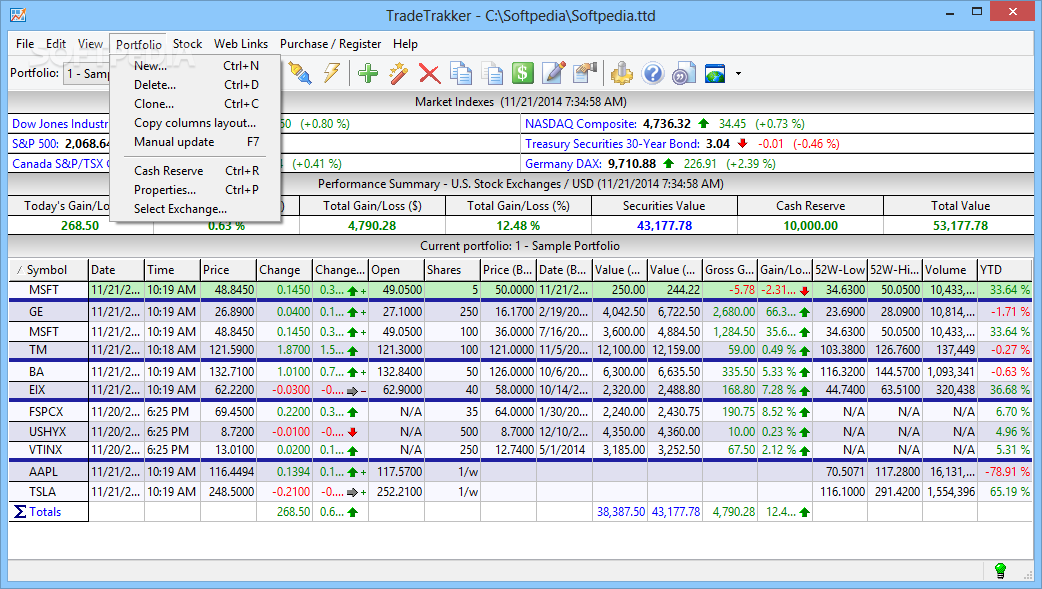
Task: Open the Web Links menu
Action: pos(241,44)
